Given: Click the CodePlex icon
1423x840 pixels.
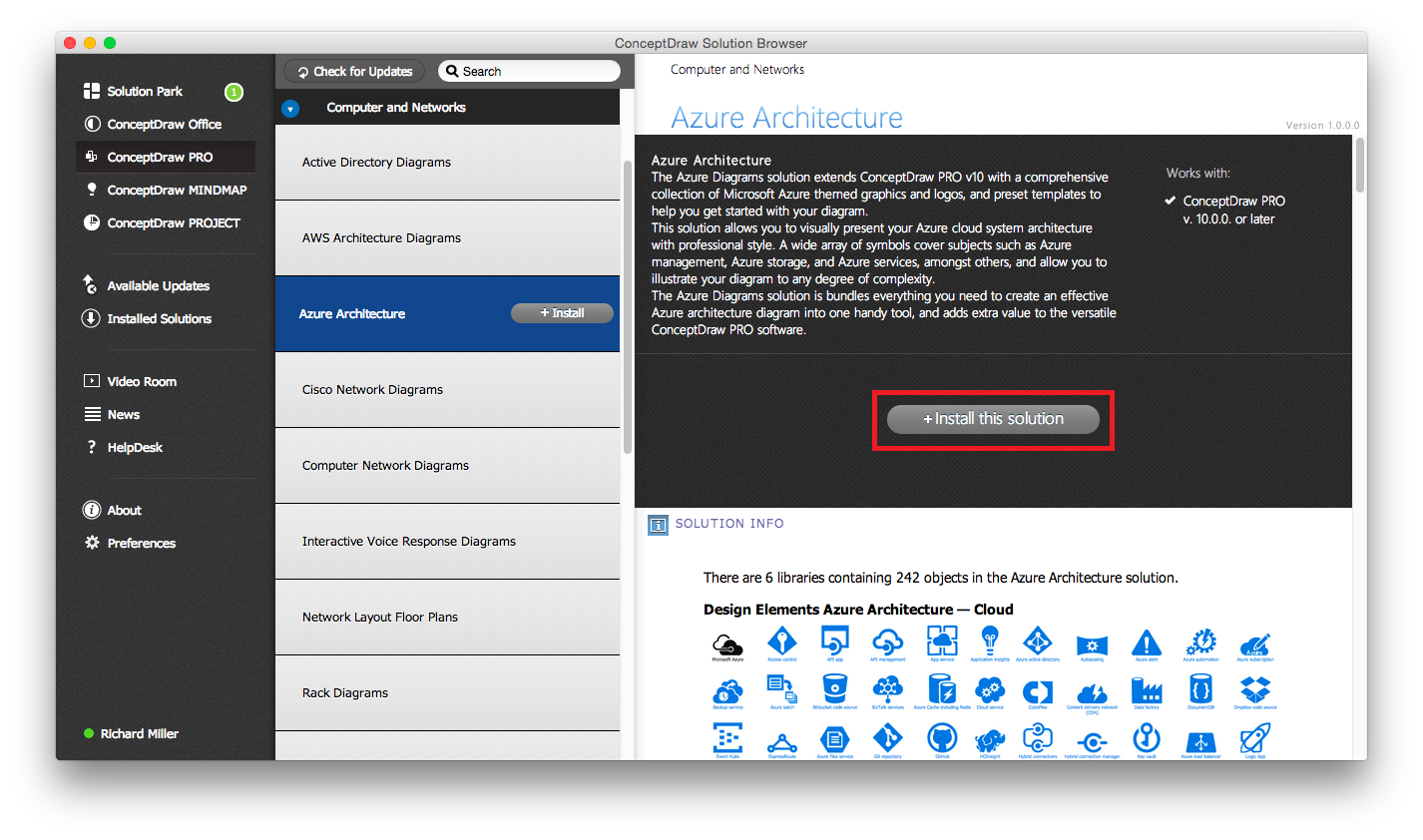Looking at the screenshot, I should [x=1038, y=693].
